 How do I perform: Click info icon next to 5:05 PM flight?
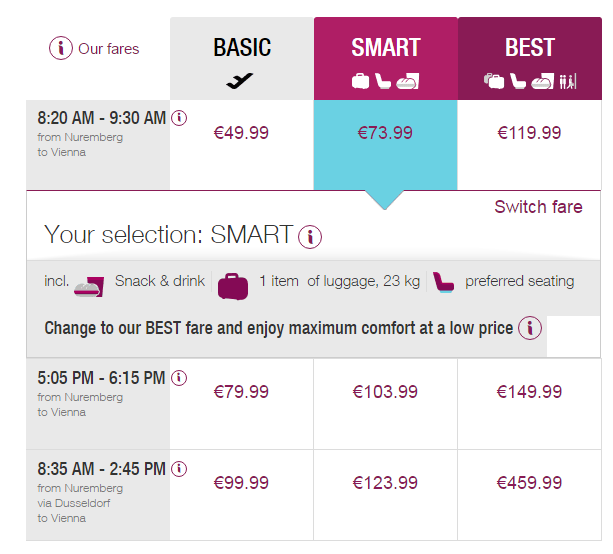point(179,378)
